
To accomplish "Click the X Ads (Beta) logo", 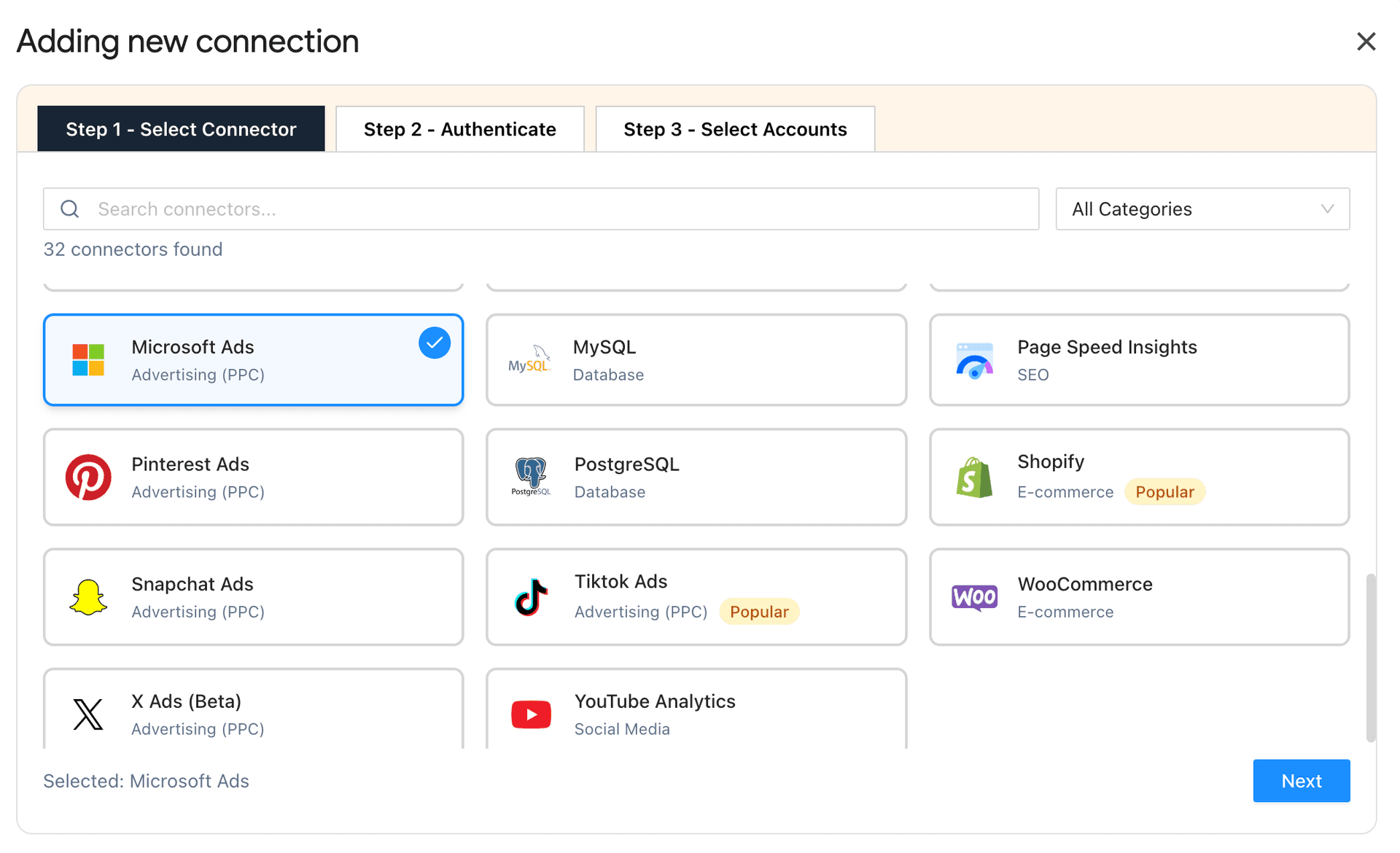I will (87, 714).
